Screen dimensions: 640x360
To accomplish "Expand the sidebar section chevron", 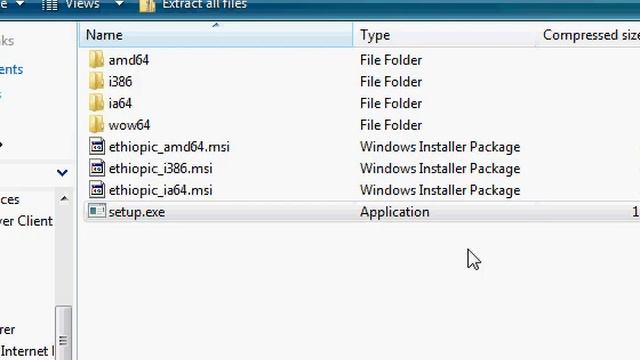I will pyautogui.click(x=62, y=173).
